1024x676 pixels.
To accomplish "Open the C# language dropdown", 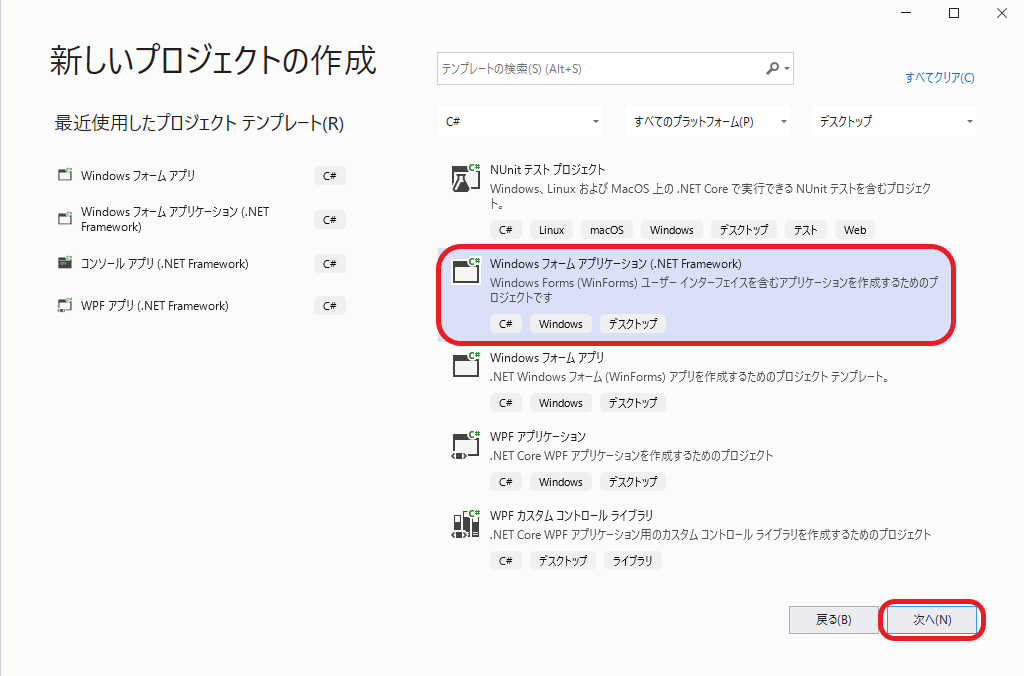I will coord(520,121).
